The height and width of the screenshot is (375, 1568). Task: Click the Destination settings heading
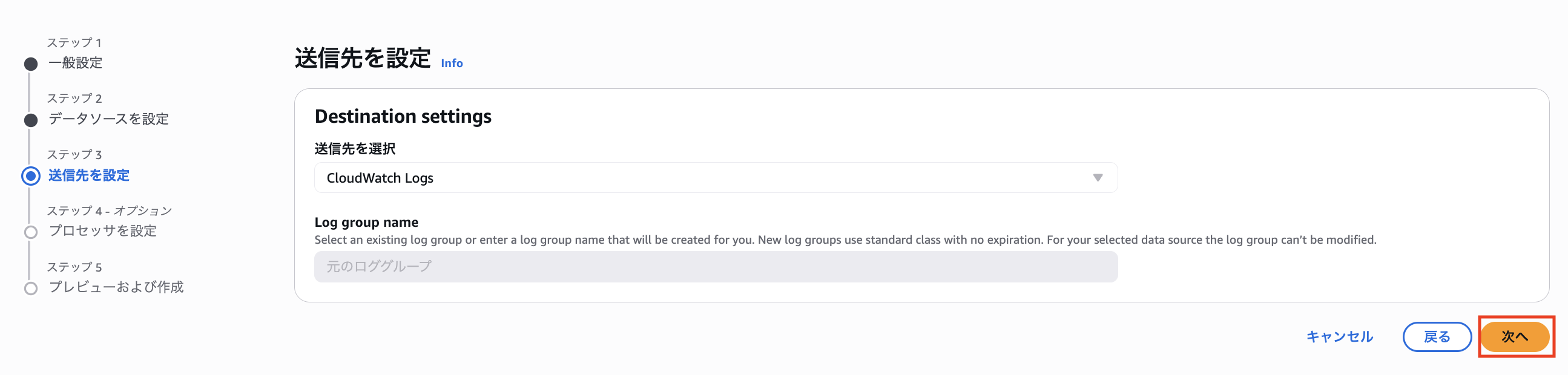(403, 116)
